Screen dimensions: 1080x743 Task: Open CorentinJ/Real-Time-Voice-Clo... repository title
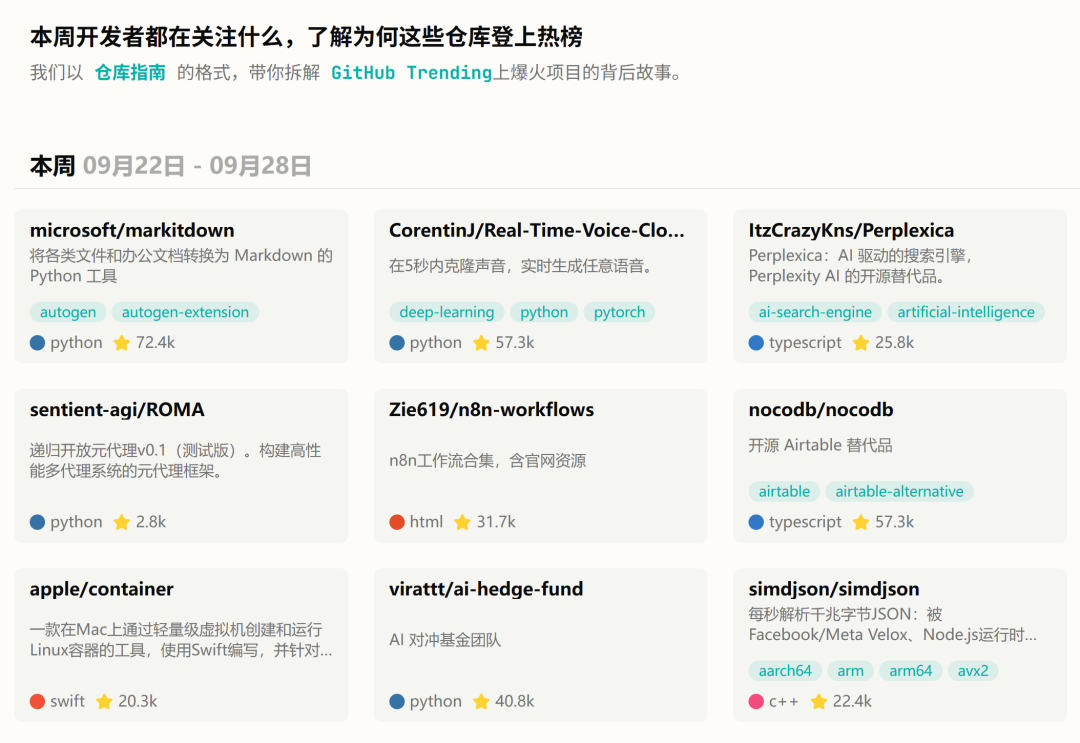pyautogui.click(x=537, y=230)
